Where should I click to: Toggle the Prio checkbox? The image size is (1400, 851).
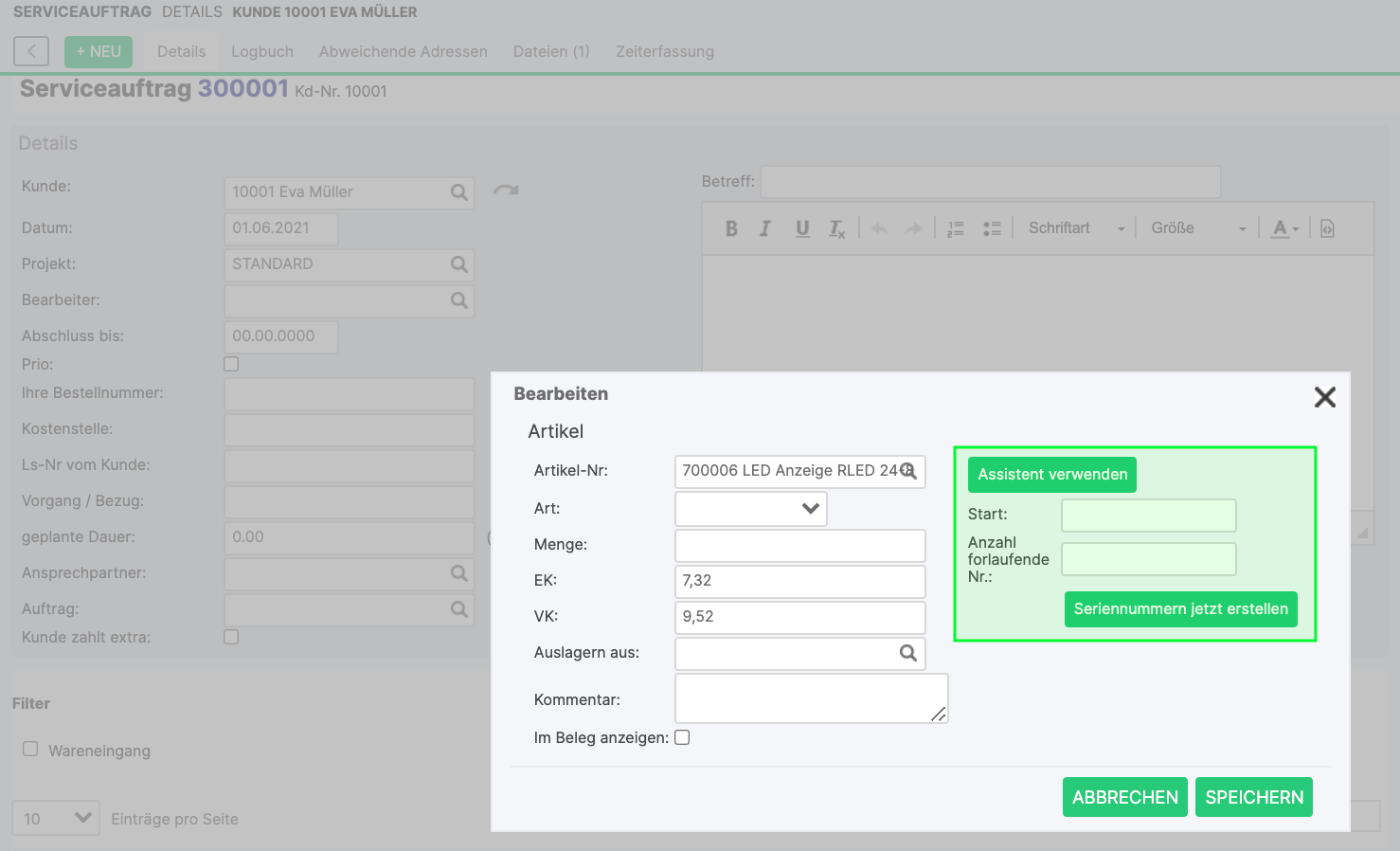231,364
